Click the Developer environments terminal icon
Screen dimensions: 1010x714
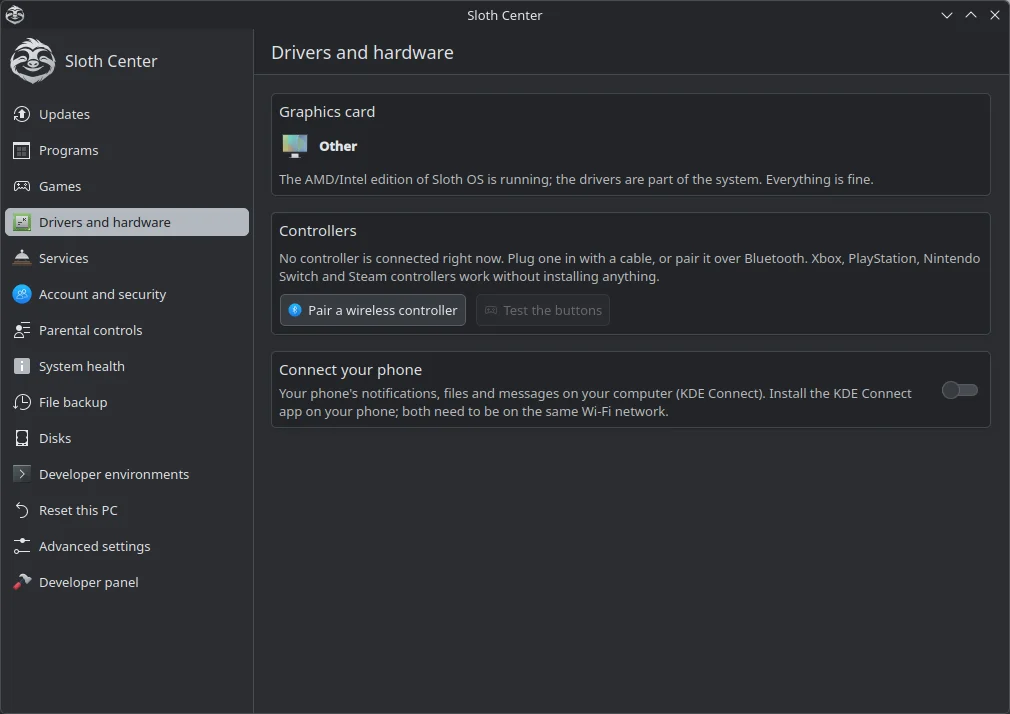pyautogui.click(x=21, y=474)
